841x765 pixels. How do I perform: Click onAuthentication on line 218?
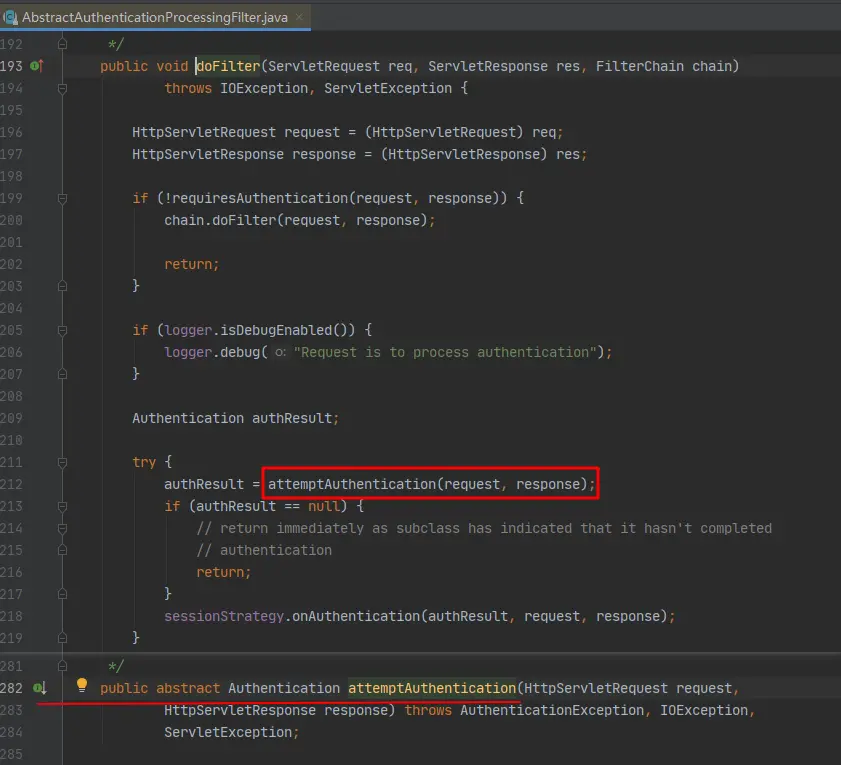356,616
